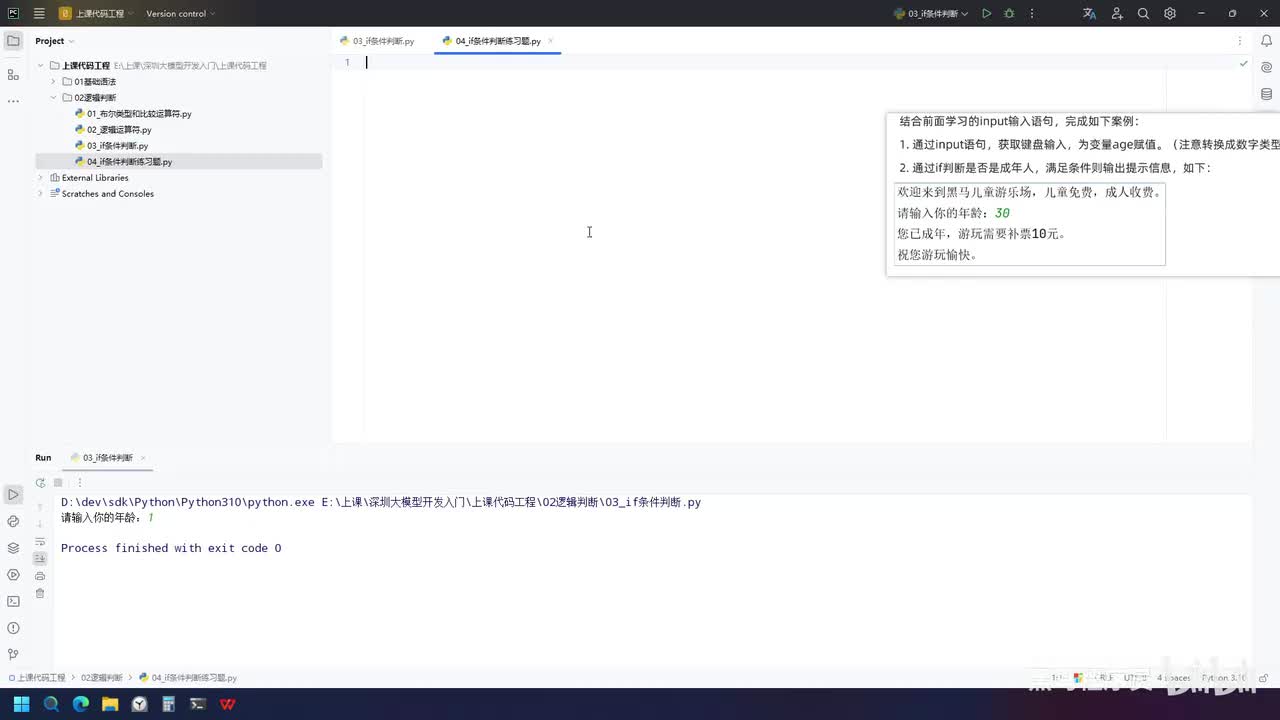The image size is (1280, 720).
Task: Open the Terminal tool window
Action: point(13,601)
